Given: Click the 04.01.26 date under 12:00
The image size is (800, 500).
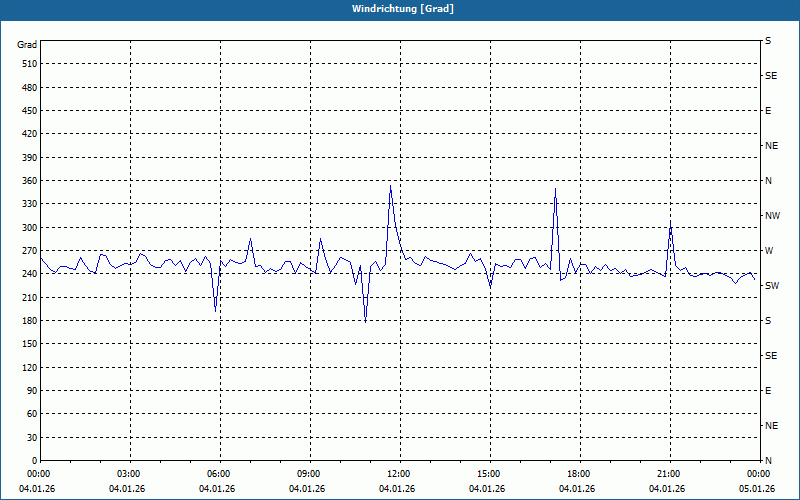Looking at the screenshot, I should 397,489.
